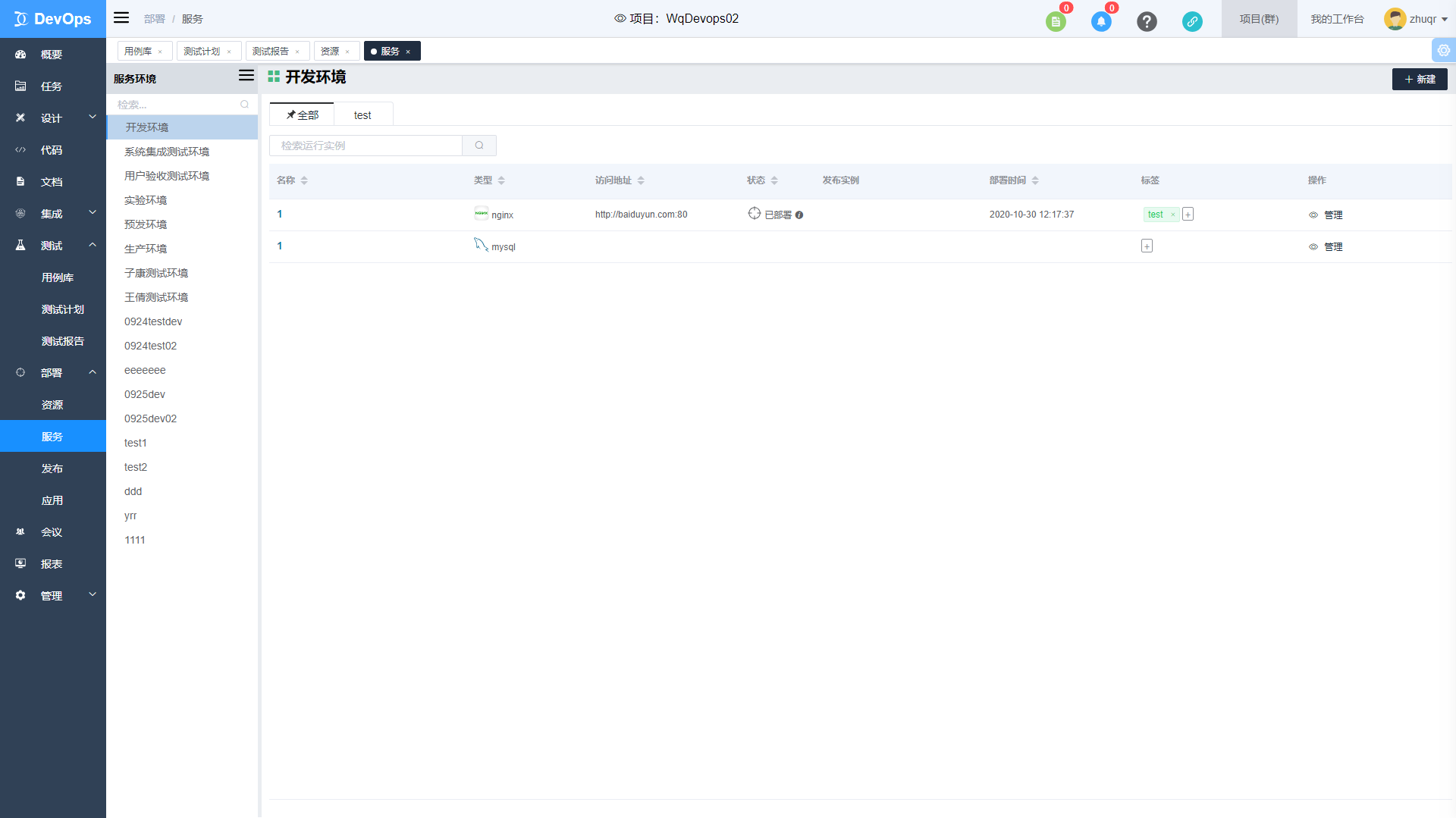The height and width of the screenshot is (818, 1456).
Task: Click the DevOps logo
Action: (x=53, y=19)
